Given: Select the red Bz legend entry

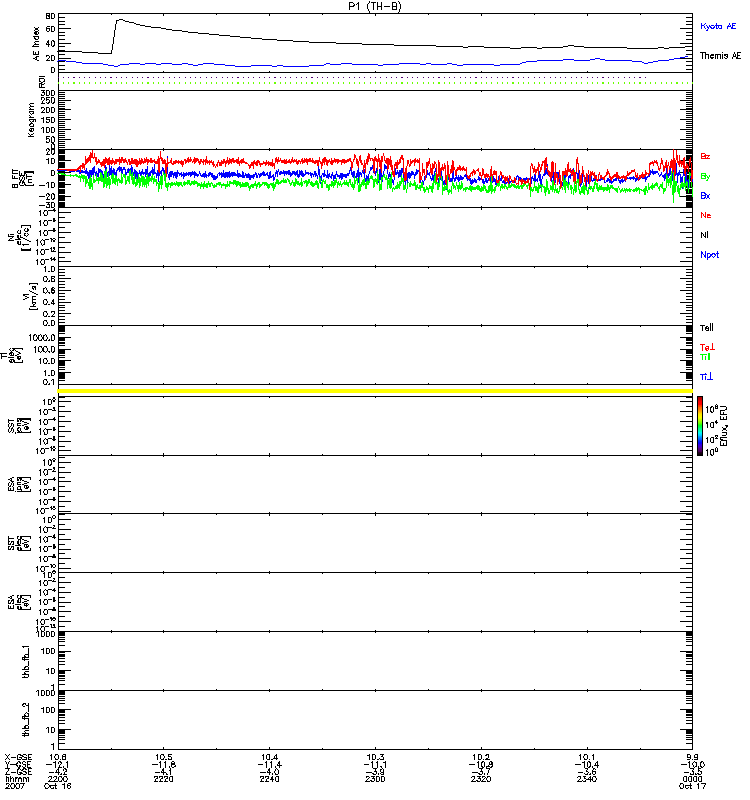Looking at the screenshot, I should click(x=705, y=156).
